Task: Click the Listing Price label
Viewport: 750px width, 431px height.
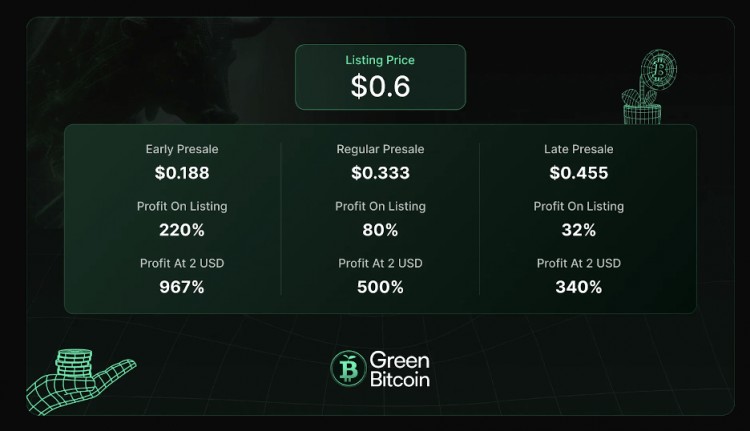Action: 380,60
